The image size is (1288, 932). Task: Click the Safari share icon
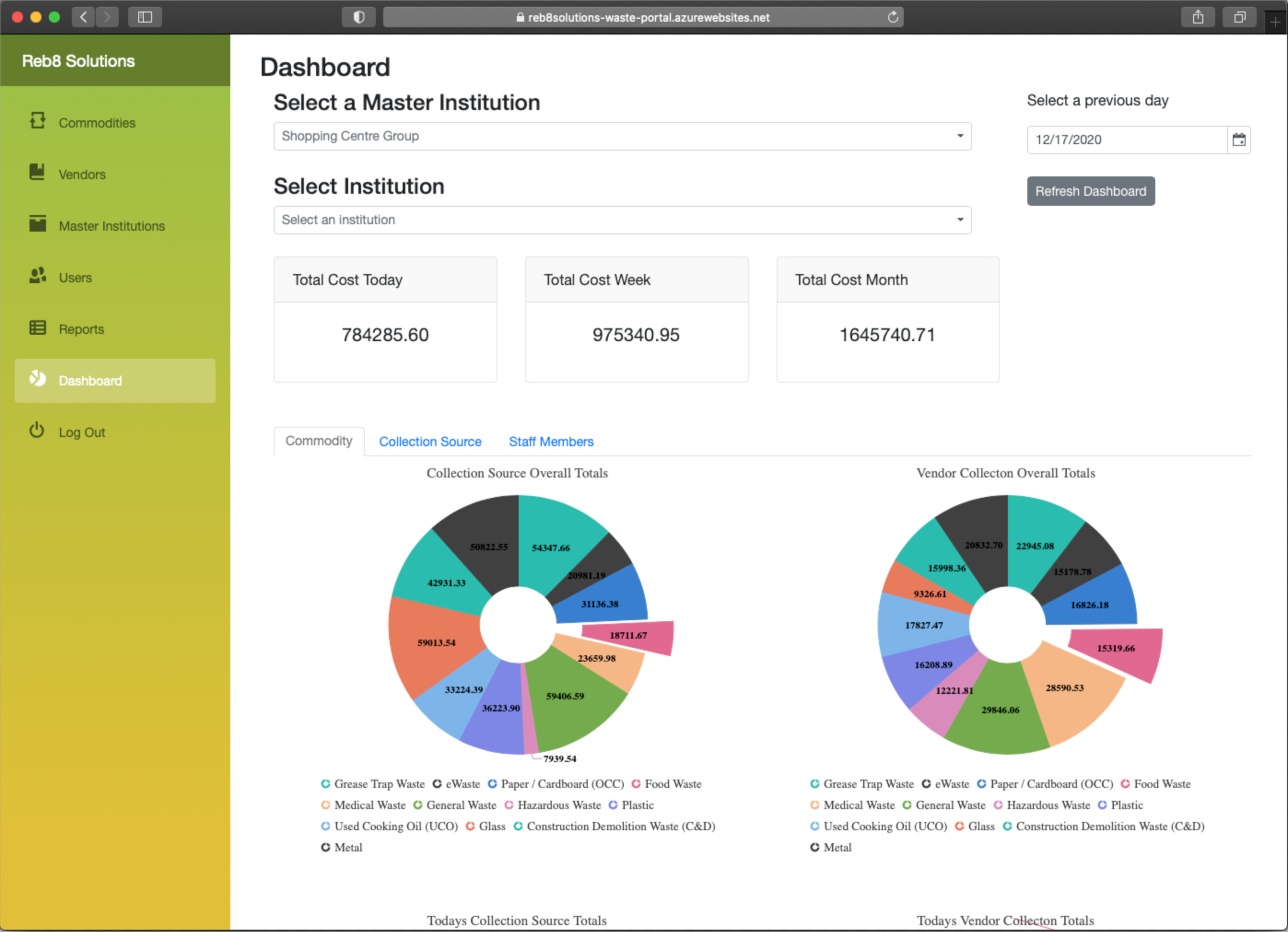1197,17
